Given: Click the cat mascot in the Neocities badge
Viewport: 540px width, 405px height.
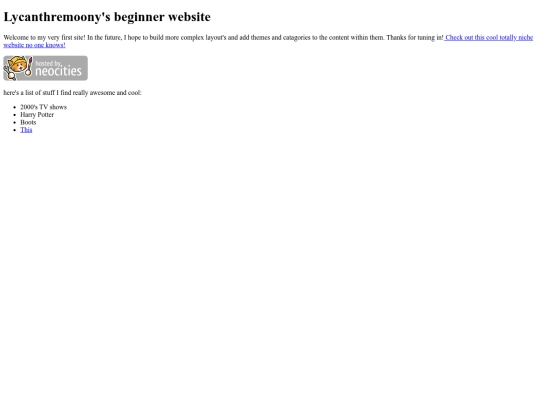Looking at the screenshot, I should coord(17,68).
